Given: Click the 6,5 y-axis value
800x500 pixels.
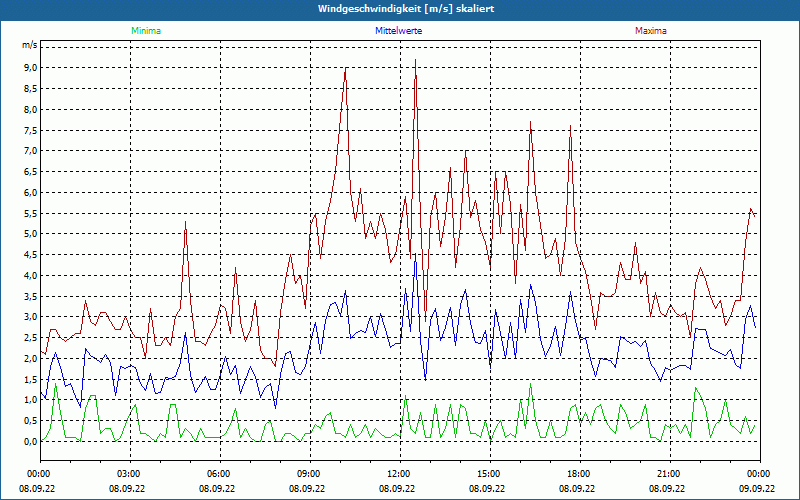Looking at the screenshot, I should [31, 171].
